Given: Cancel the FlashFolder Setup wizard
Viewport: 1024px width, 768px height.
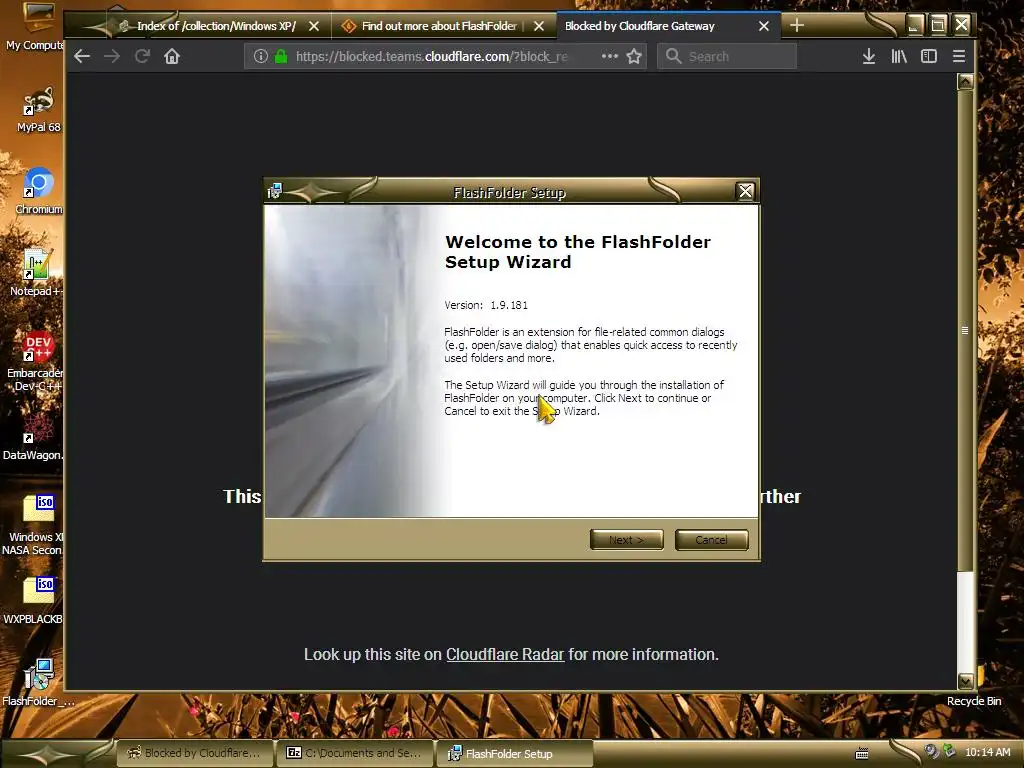Looking at the screenshot, I should pos(711,540).
